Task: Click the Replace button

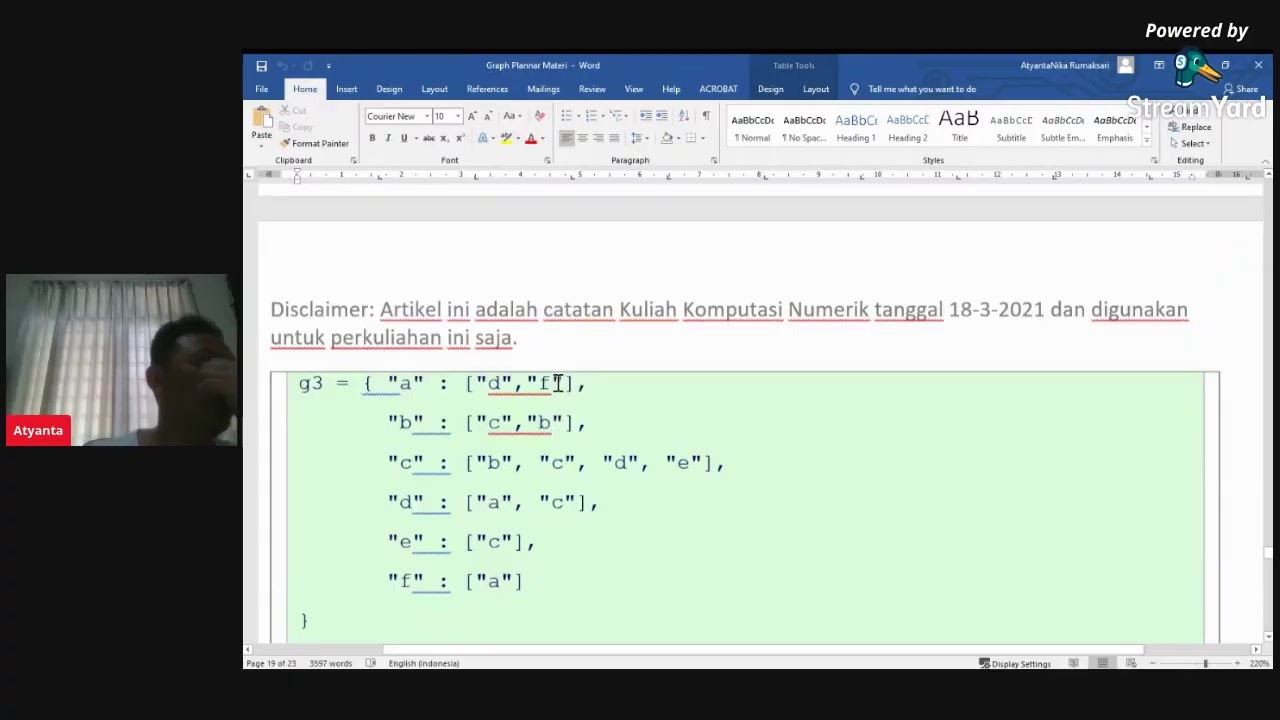Action: (x=1190, y=127)
